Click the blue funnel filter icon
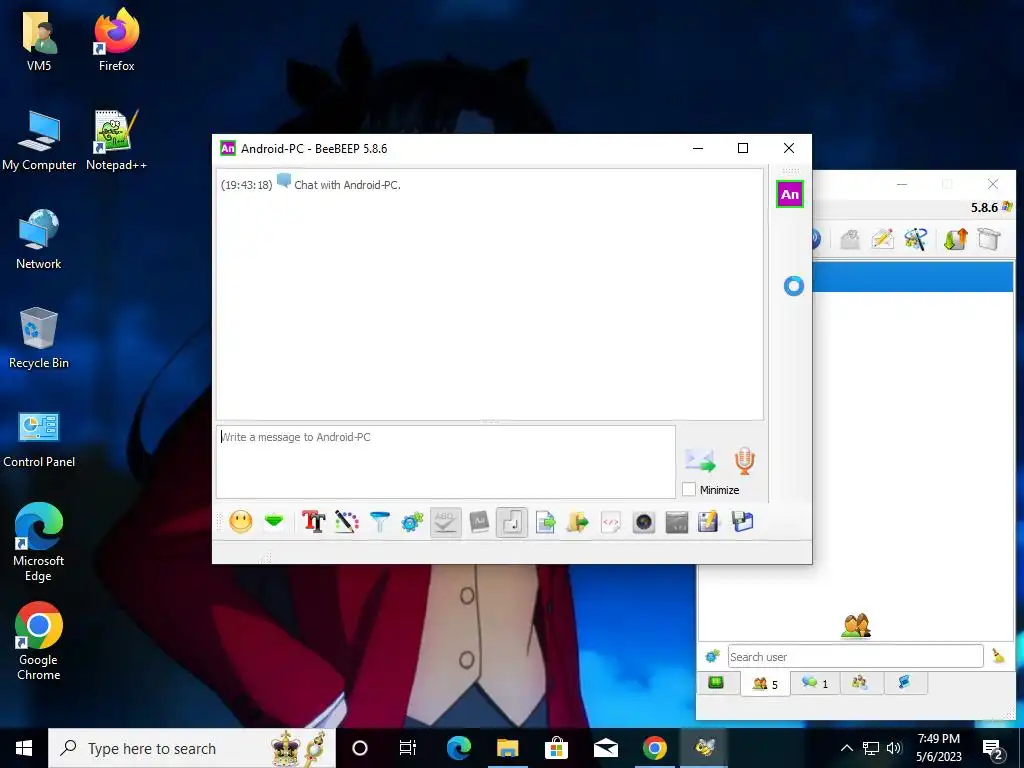Screen dimensions: 1024x768 (x=379, y=522)
